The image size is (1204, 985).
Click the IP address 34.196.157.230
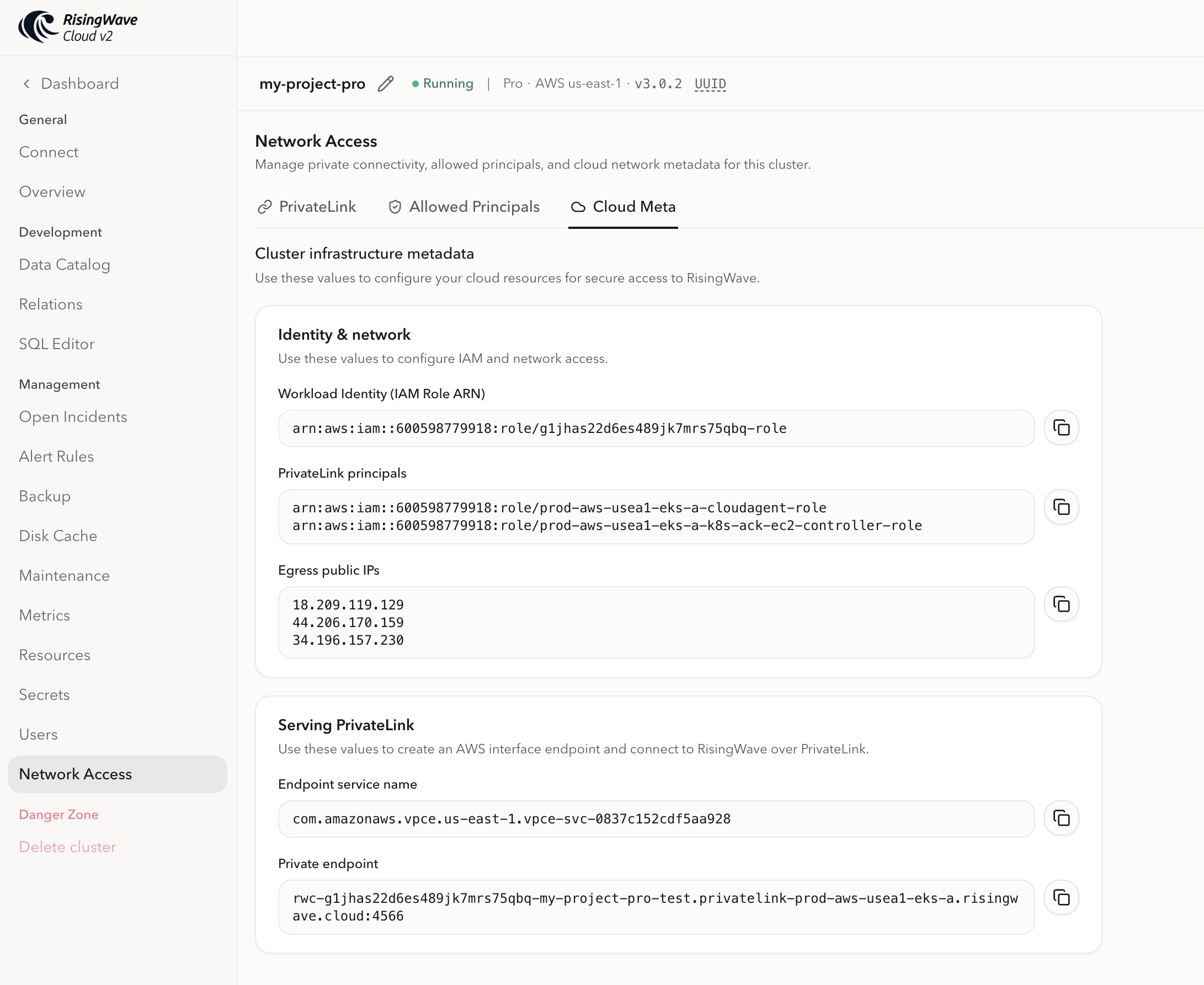click(348, 640)
